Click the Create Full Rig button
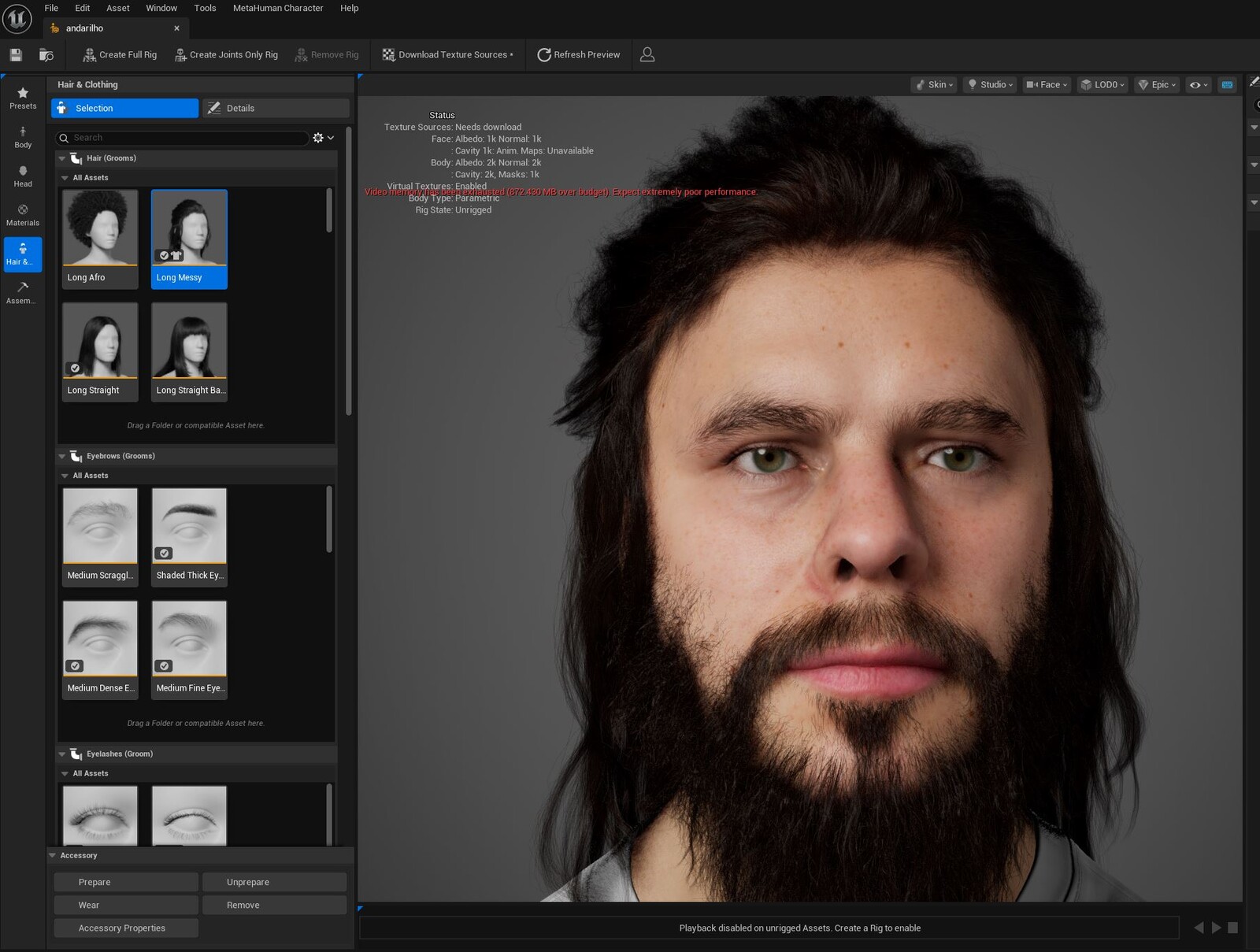The image size is (1260, 952). 119,54
